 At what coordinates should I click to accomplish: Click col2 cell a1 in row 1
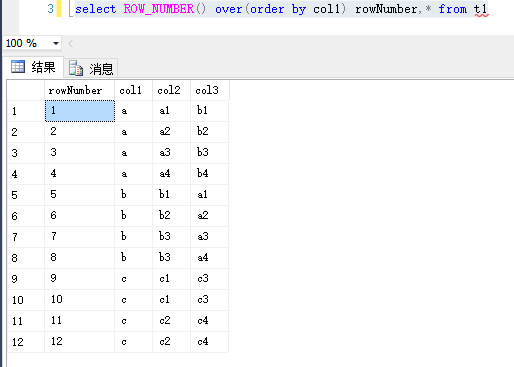tap(171, 111)
